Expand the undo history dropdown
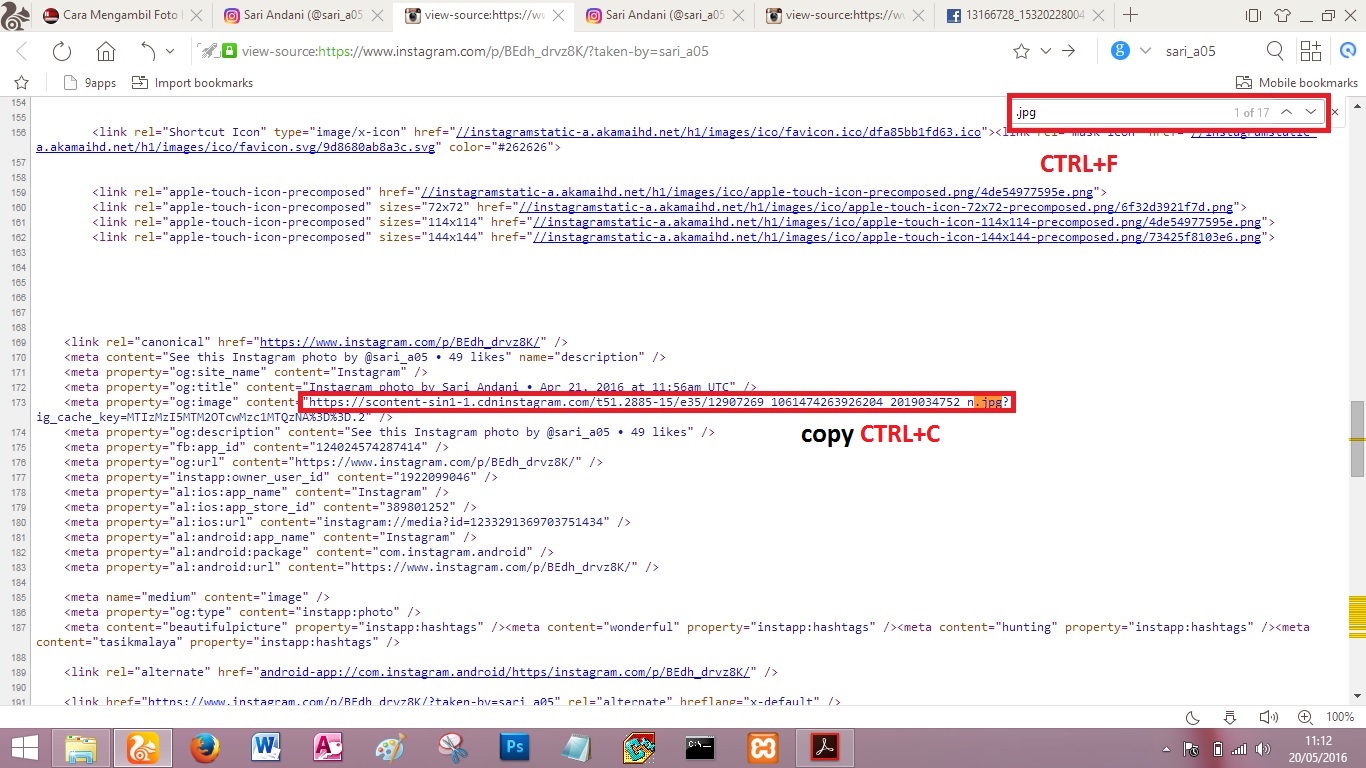 coord(172,50)
